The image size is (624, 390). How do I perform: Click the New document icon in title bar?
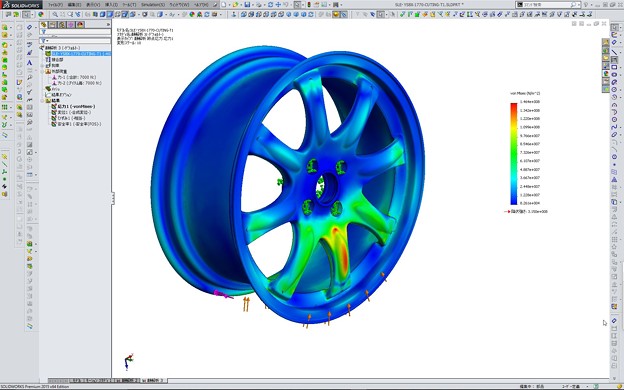point(224,5)
